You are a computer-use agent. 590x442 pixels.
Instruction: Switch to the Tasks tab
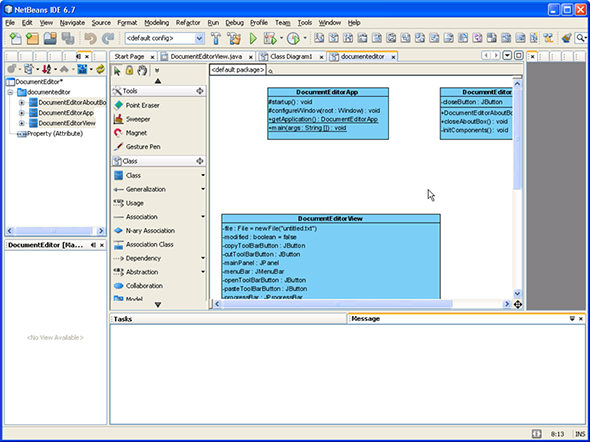pyautogui.click(x=123, y=319)
